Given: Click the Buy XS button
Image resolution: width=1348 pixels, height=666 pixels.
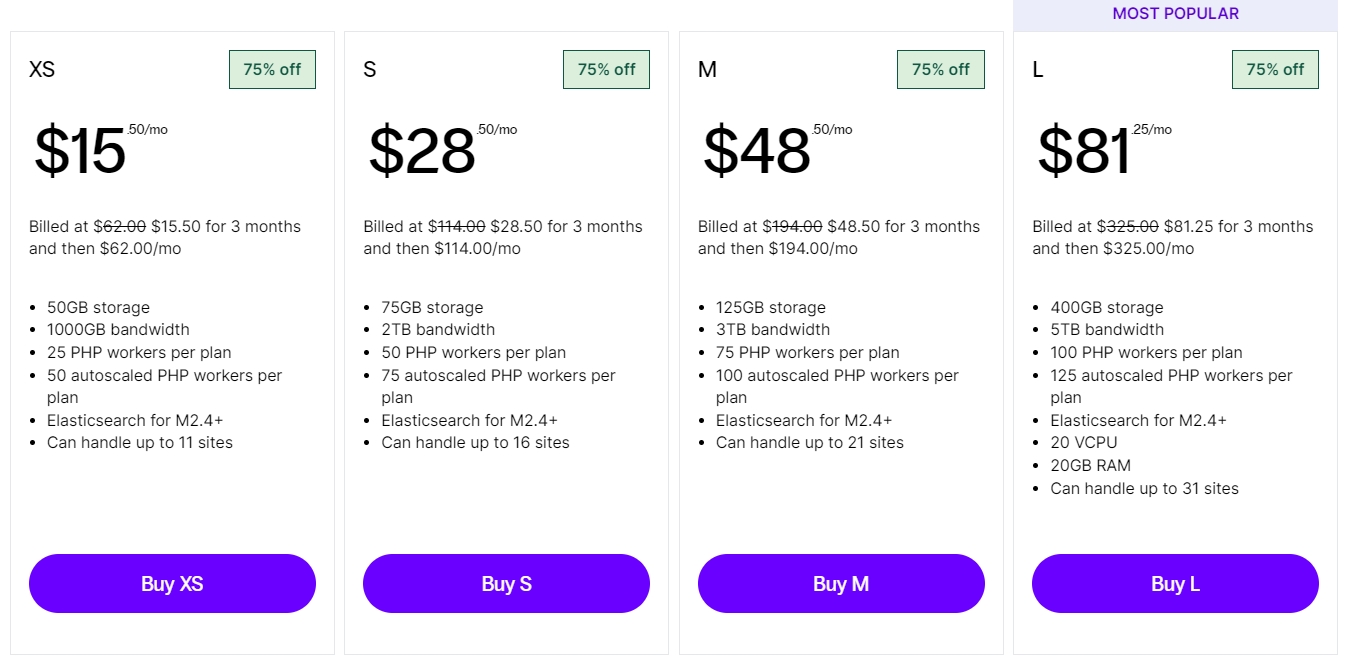Looking at the screenshot, I should point(172,583).
